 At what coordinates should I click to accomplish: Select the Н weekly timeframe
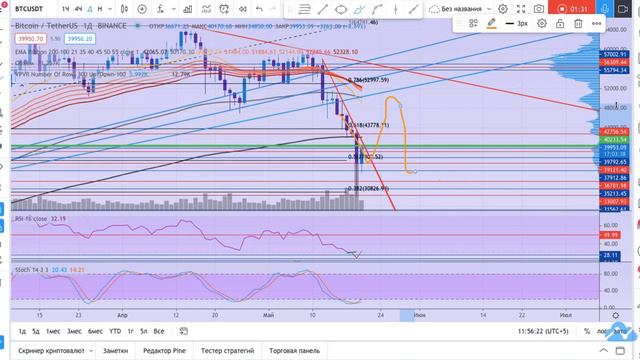click(100, 9)
